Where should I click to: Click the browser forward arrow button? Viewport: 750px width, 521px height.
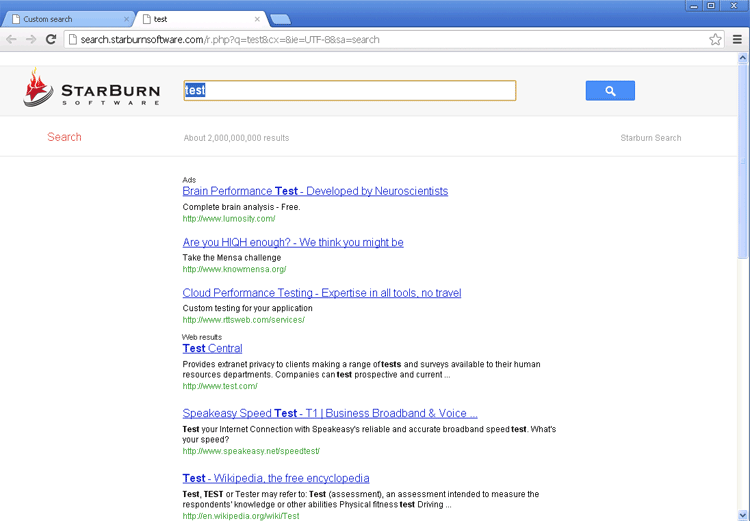31,39
